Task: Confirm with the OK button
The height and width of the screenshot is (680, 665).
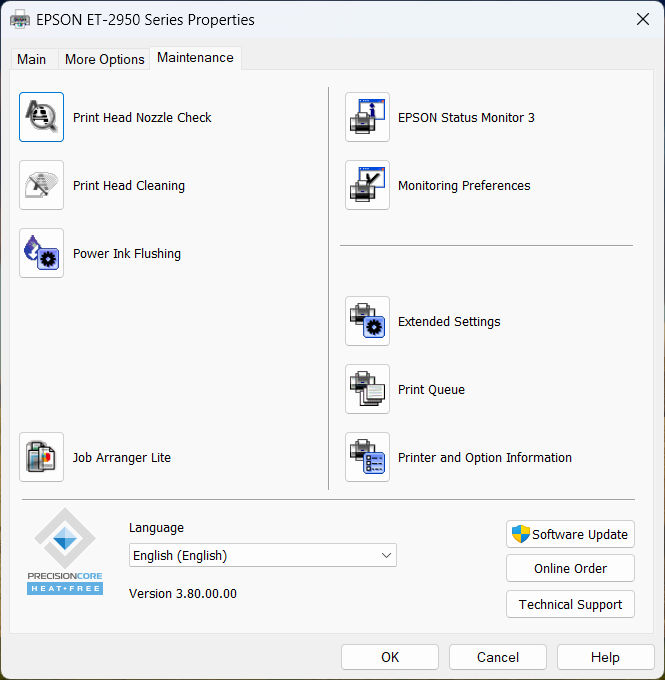Action: click(390, 657)
